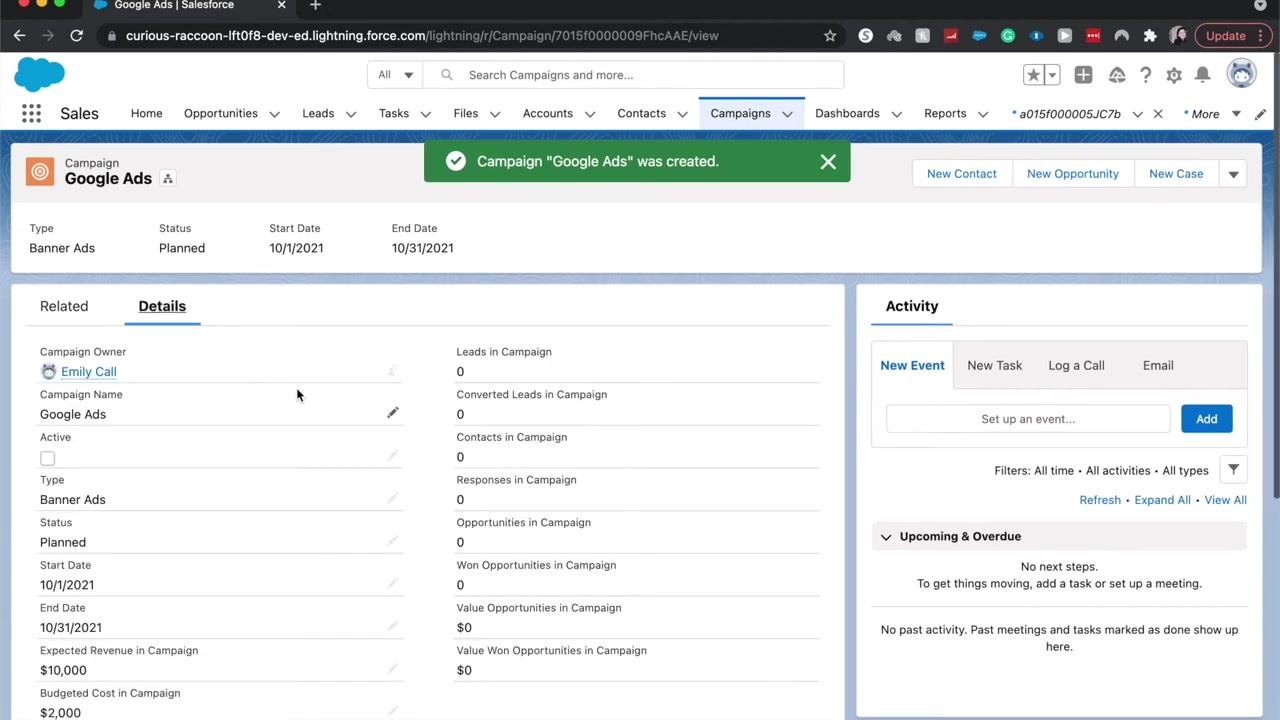The image size is (1280, 720).
Task: Edit Expected Revenue pencil icon
Action: [393, 669]
